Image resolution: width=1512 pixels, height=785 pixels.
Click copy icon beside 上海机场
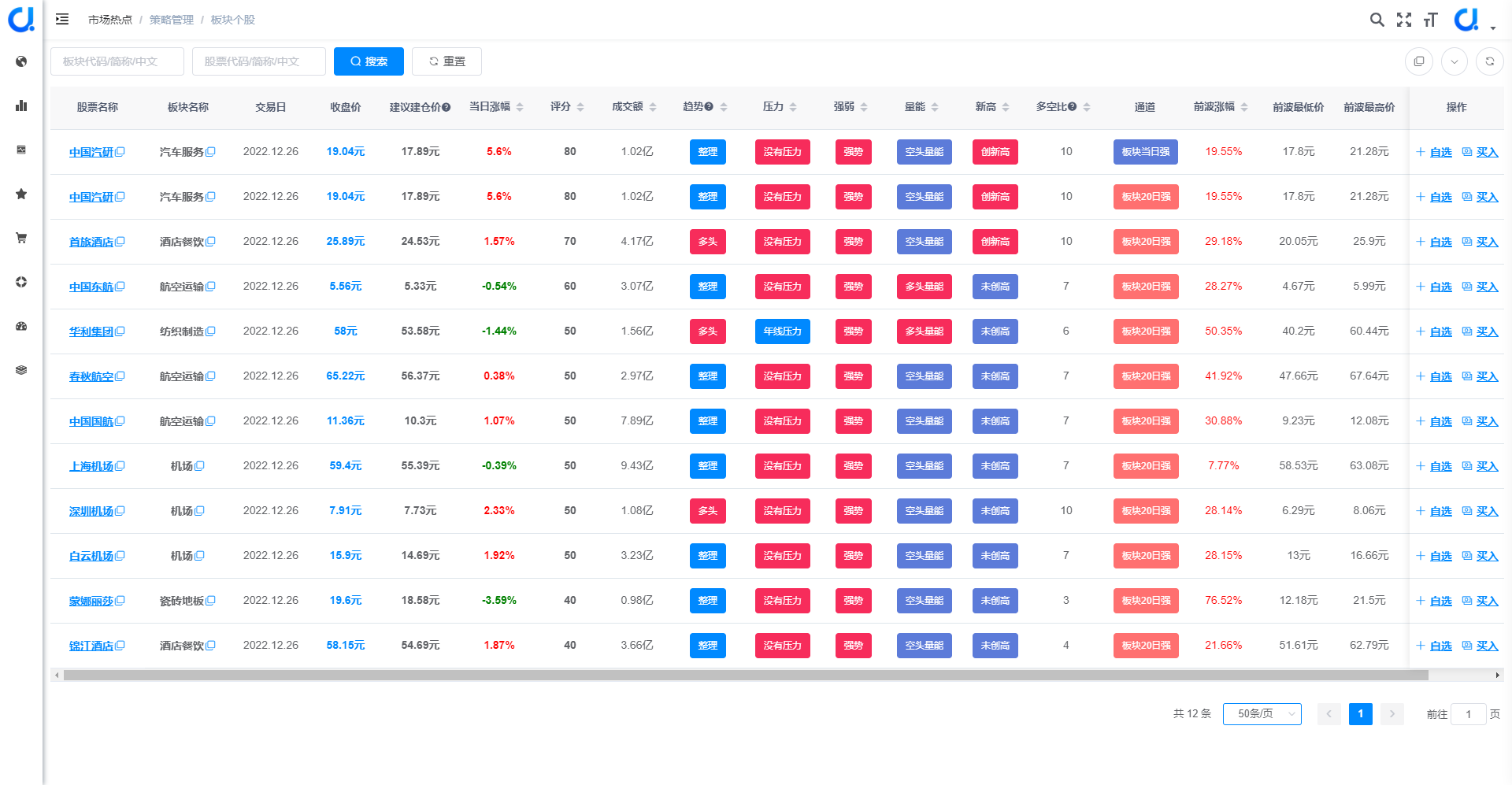[120, 466]
